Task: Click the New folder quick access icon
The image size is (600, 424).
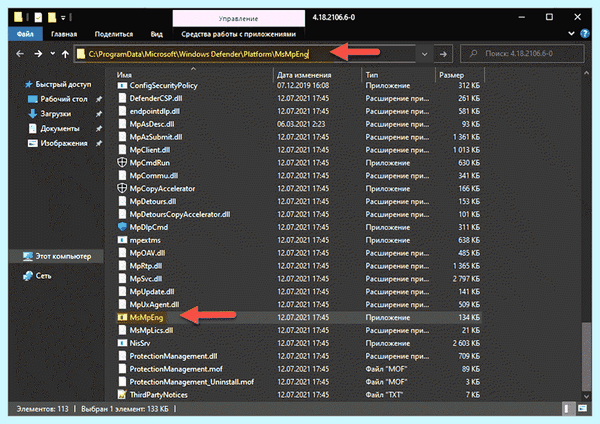Action: click(x=52, y=17)
